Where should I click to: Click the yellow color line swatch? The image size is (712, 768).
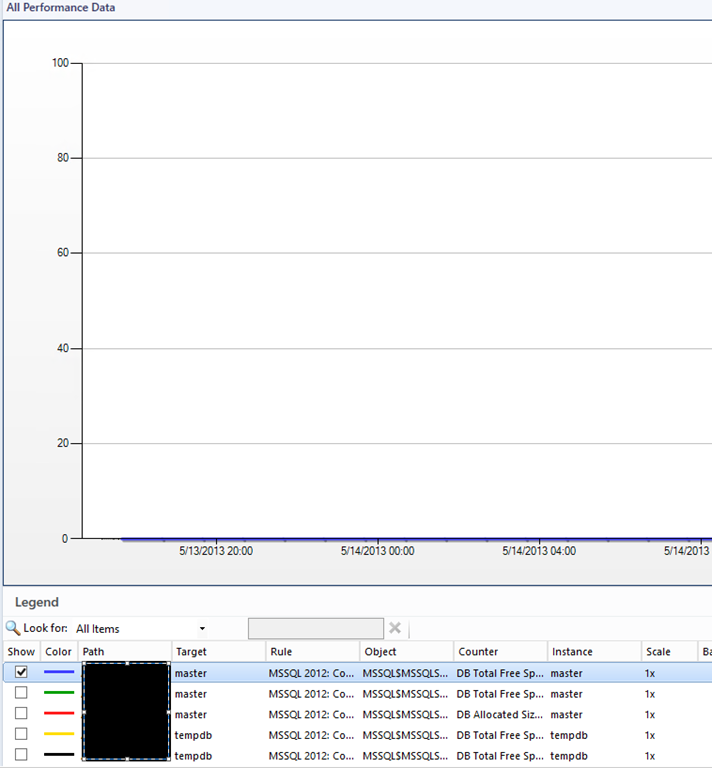(x=59, y=734)
